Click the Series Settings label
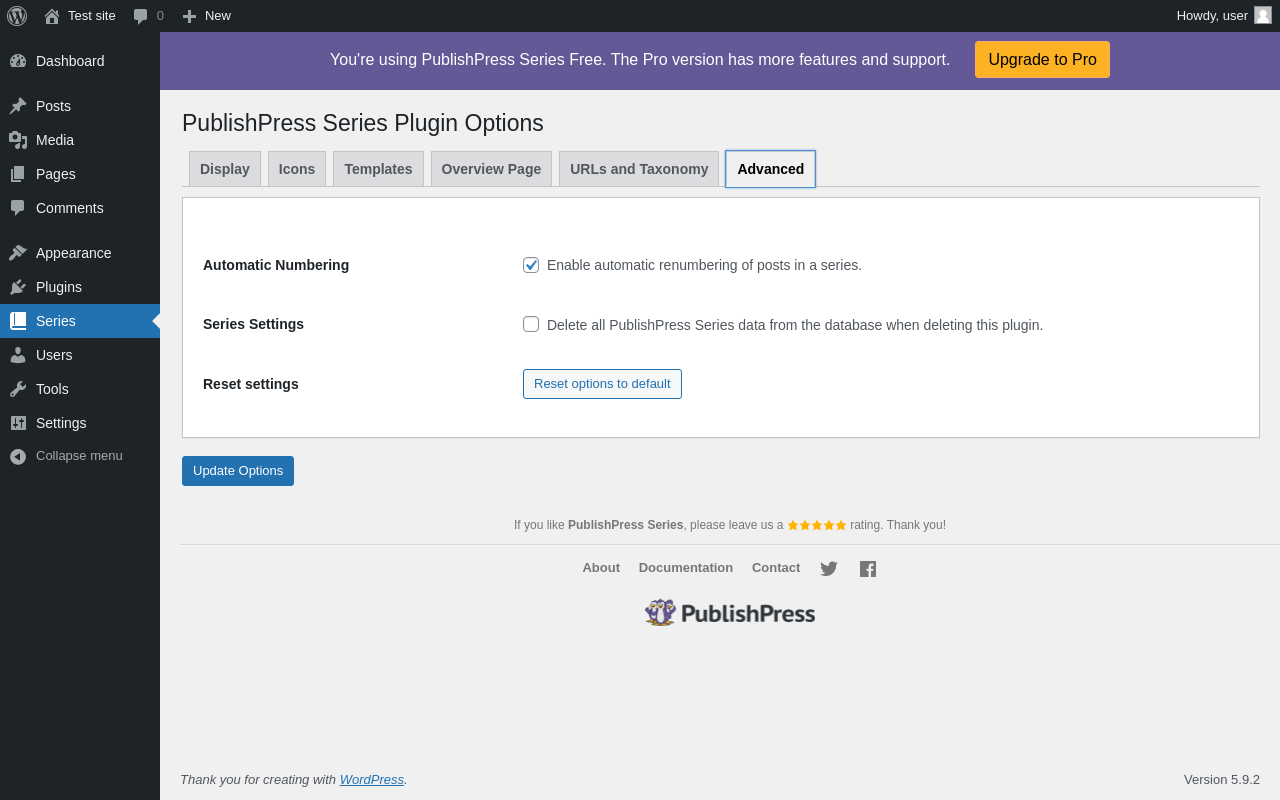Screen dimensions: 1280x800 coord(253,324)
